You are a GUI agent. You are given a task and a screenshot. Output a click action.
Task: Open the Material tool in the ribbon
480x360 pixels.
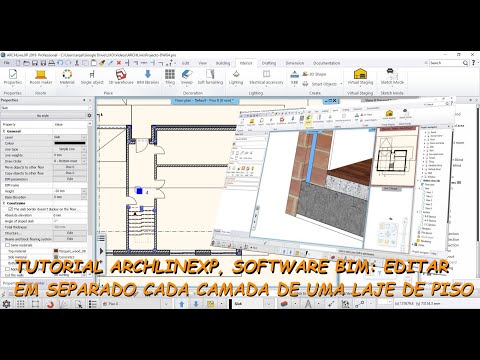pos(67,77)
